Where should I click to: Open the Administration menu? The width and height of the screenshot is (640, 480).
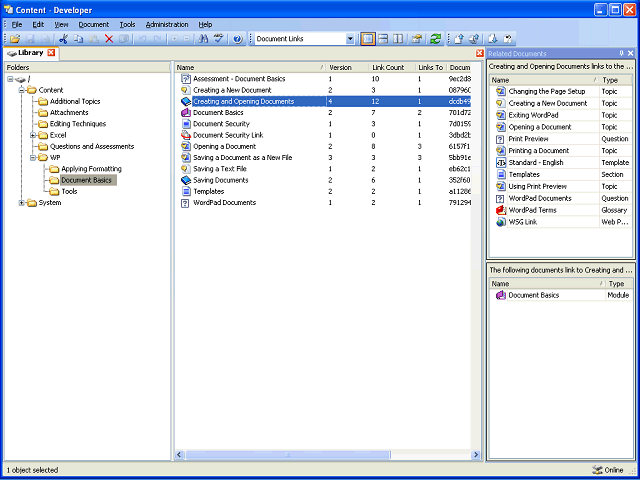(167, 24)
